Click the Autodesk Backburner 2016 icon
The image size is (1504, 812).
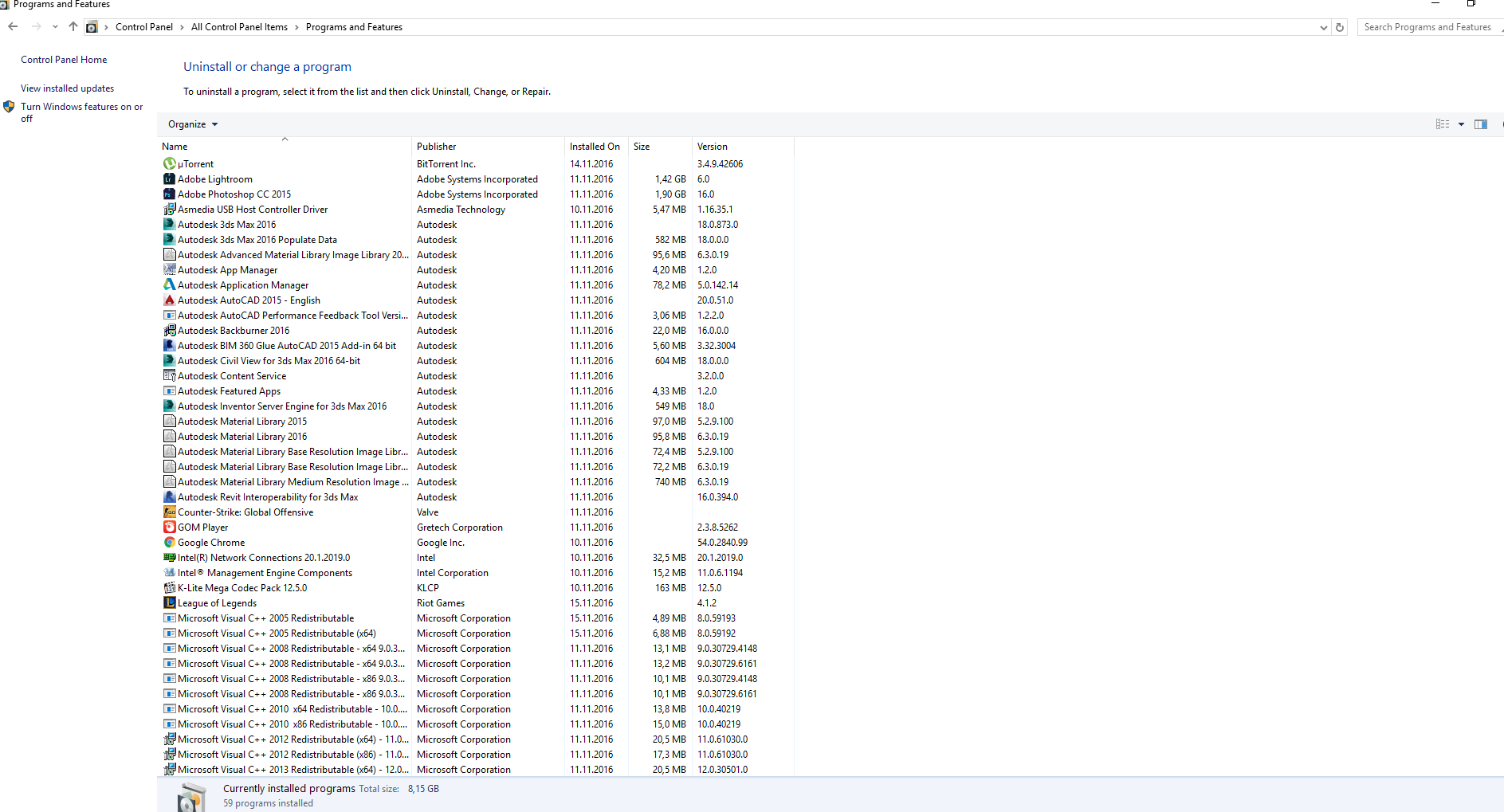(169, 331)
